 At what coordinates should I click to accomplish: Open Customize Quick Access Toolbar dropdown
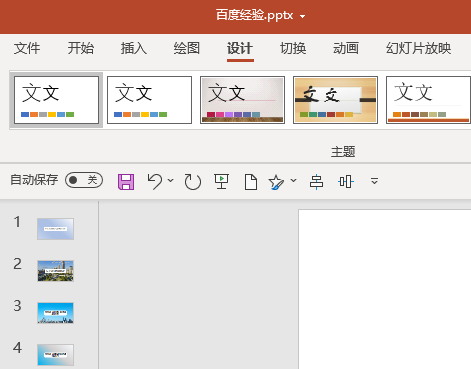[x=374, y=181]
